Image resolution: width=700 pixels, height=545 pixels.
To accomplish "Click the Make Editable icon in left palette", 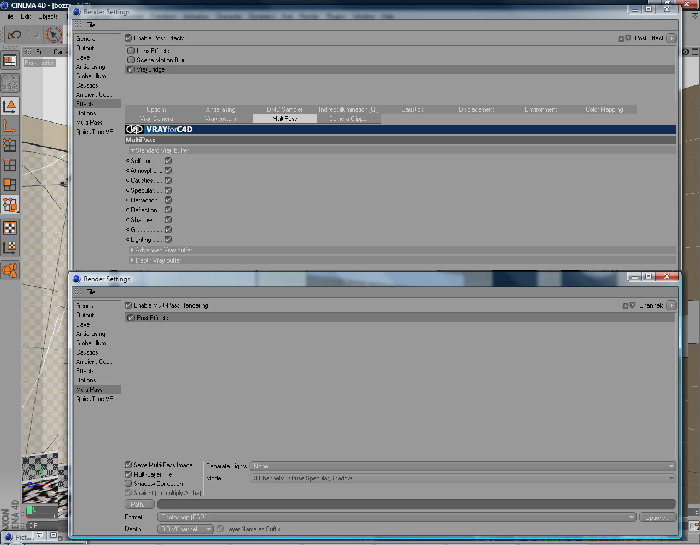I will point(10,83).
